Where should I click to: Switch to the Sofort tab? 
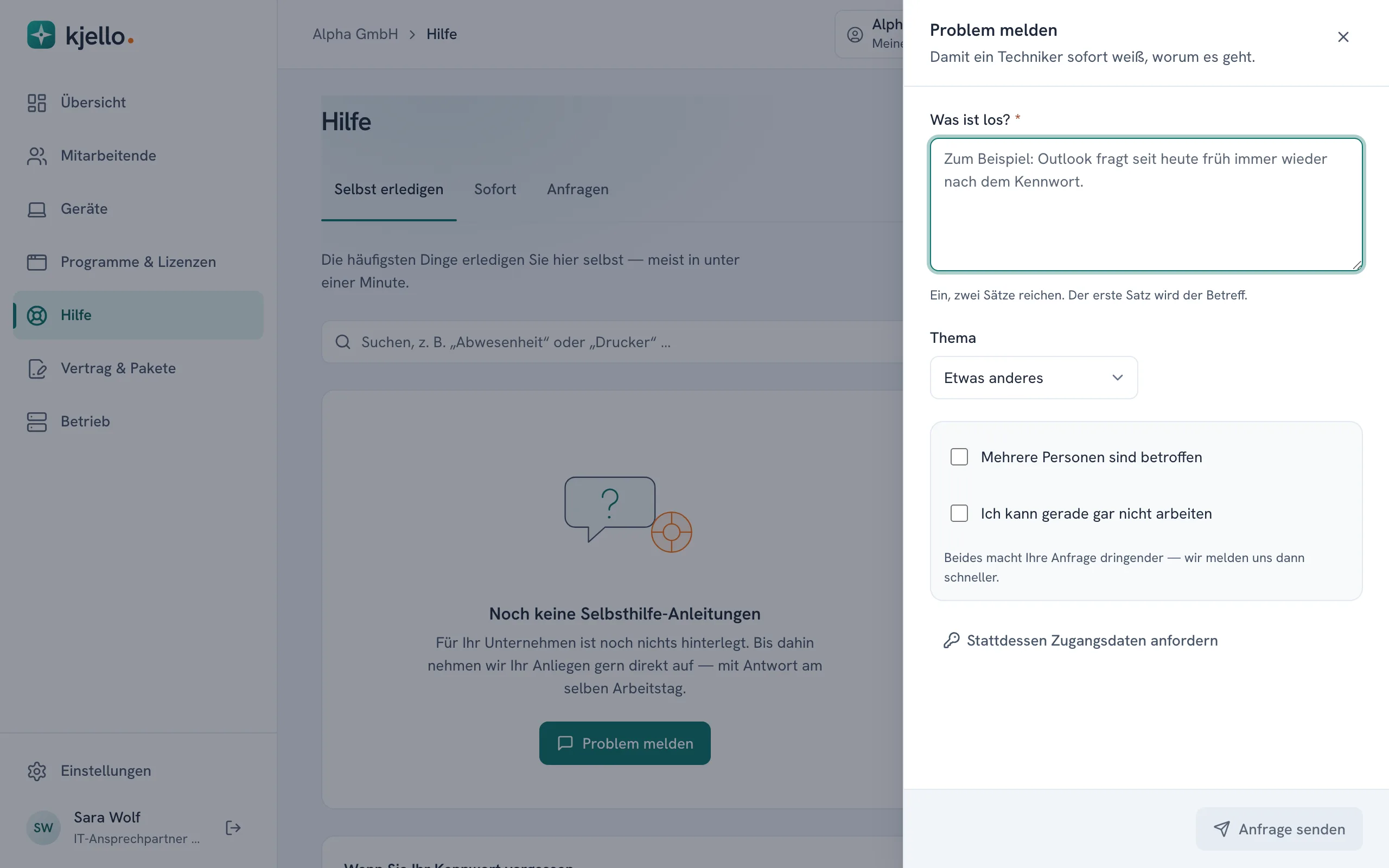tap(495, 189)
